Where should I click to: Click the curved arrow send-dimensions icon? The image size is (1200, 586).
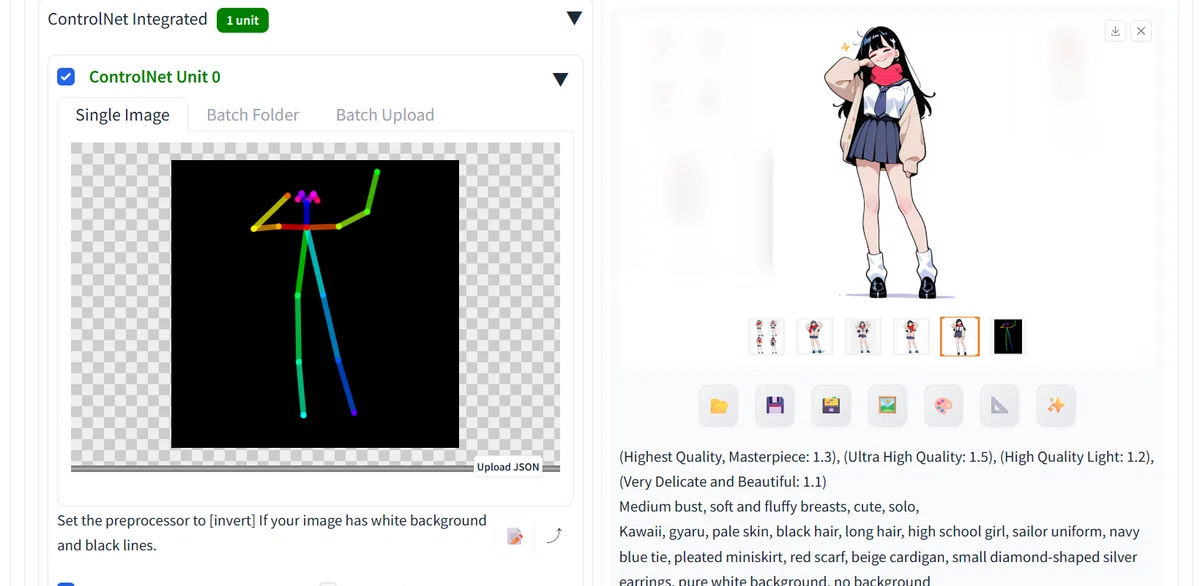coord(555,536)
